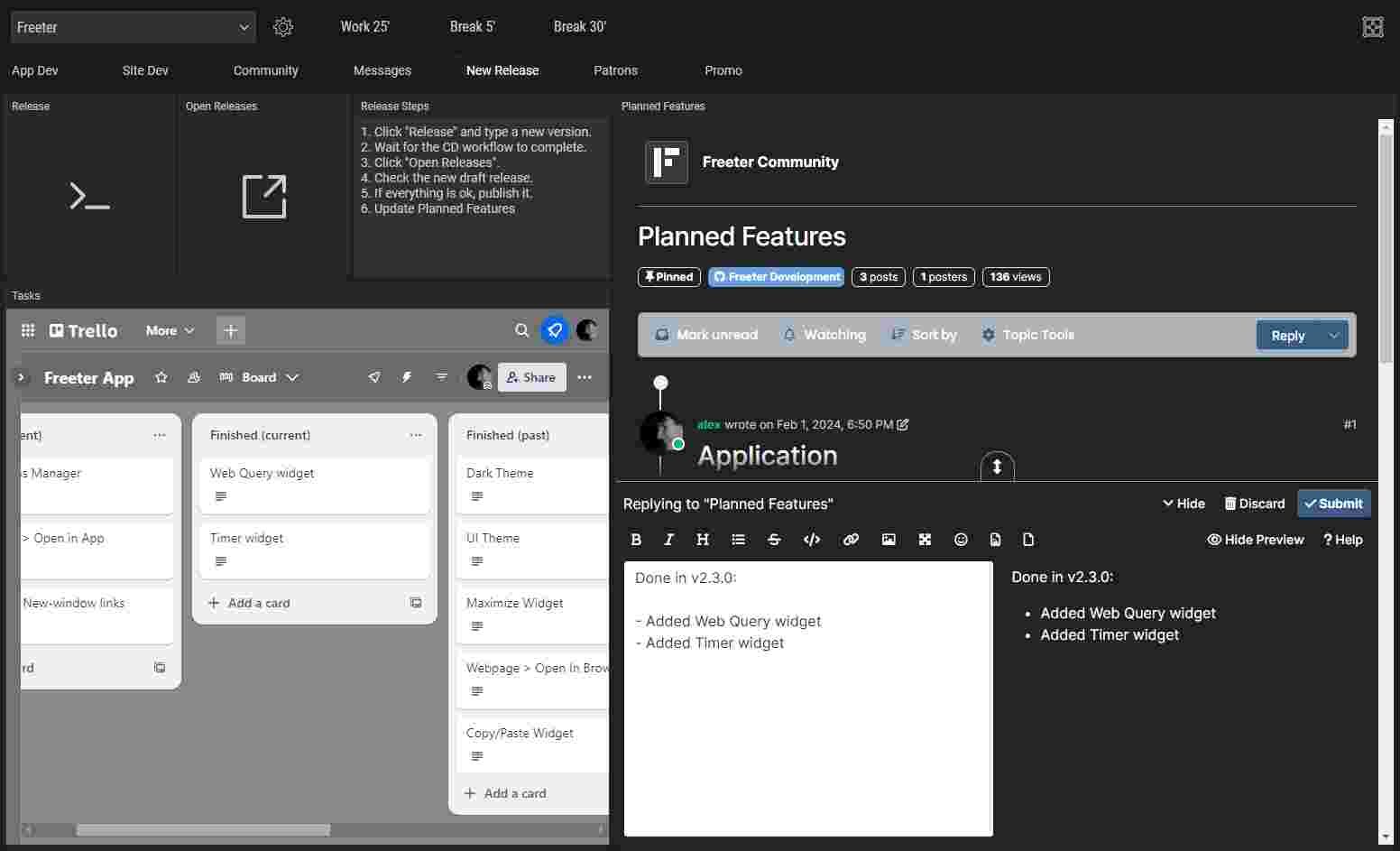Switch to the Site Dev tab
The height and width of the screenshot is (851, 1400).
[145, 70]
